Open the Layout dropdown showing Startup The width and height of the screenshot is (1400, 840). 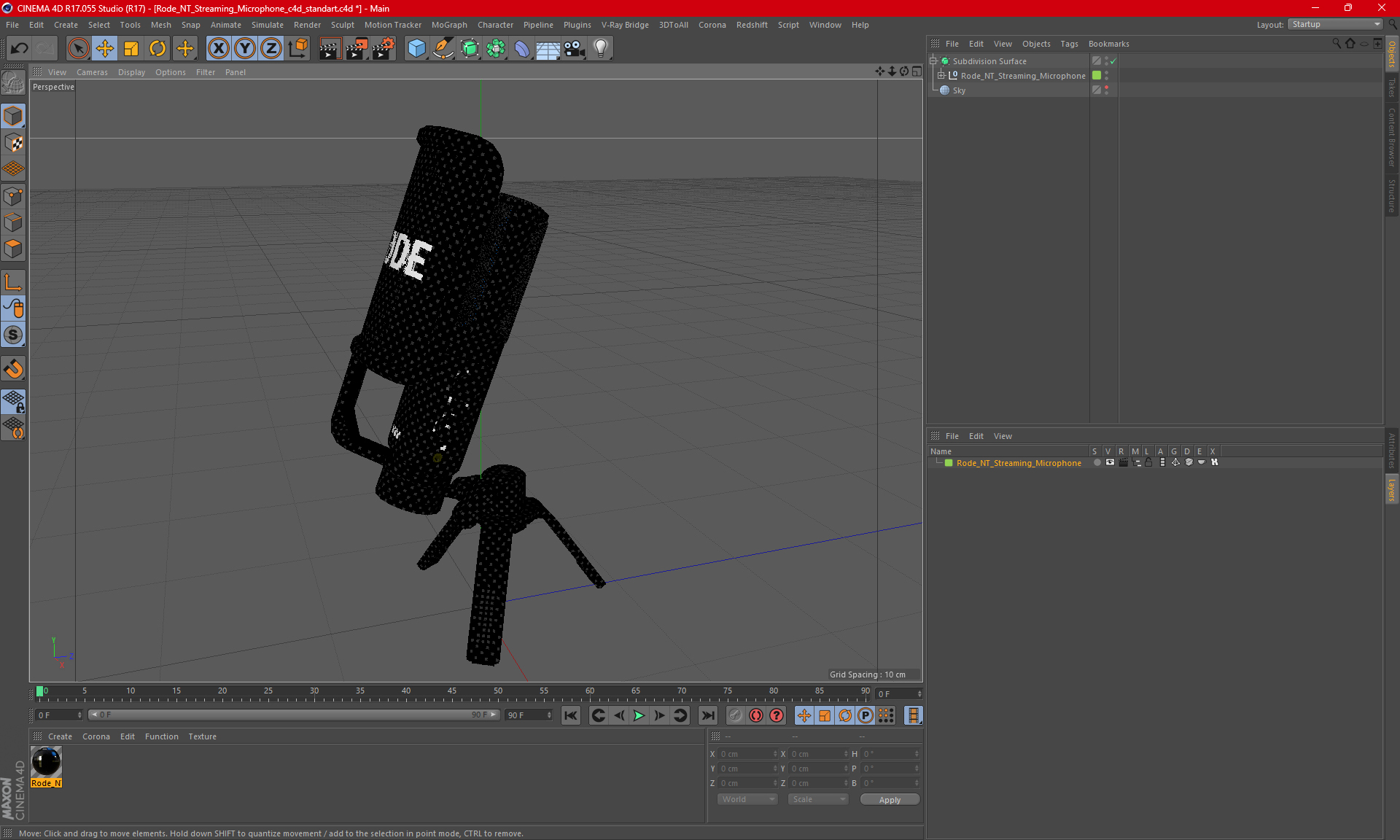(x=1336, y=24)
